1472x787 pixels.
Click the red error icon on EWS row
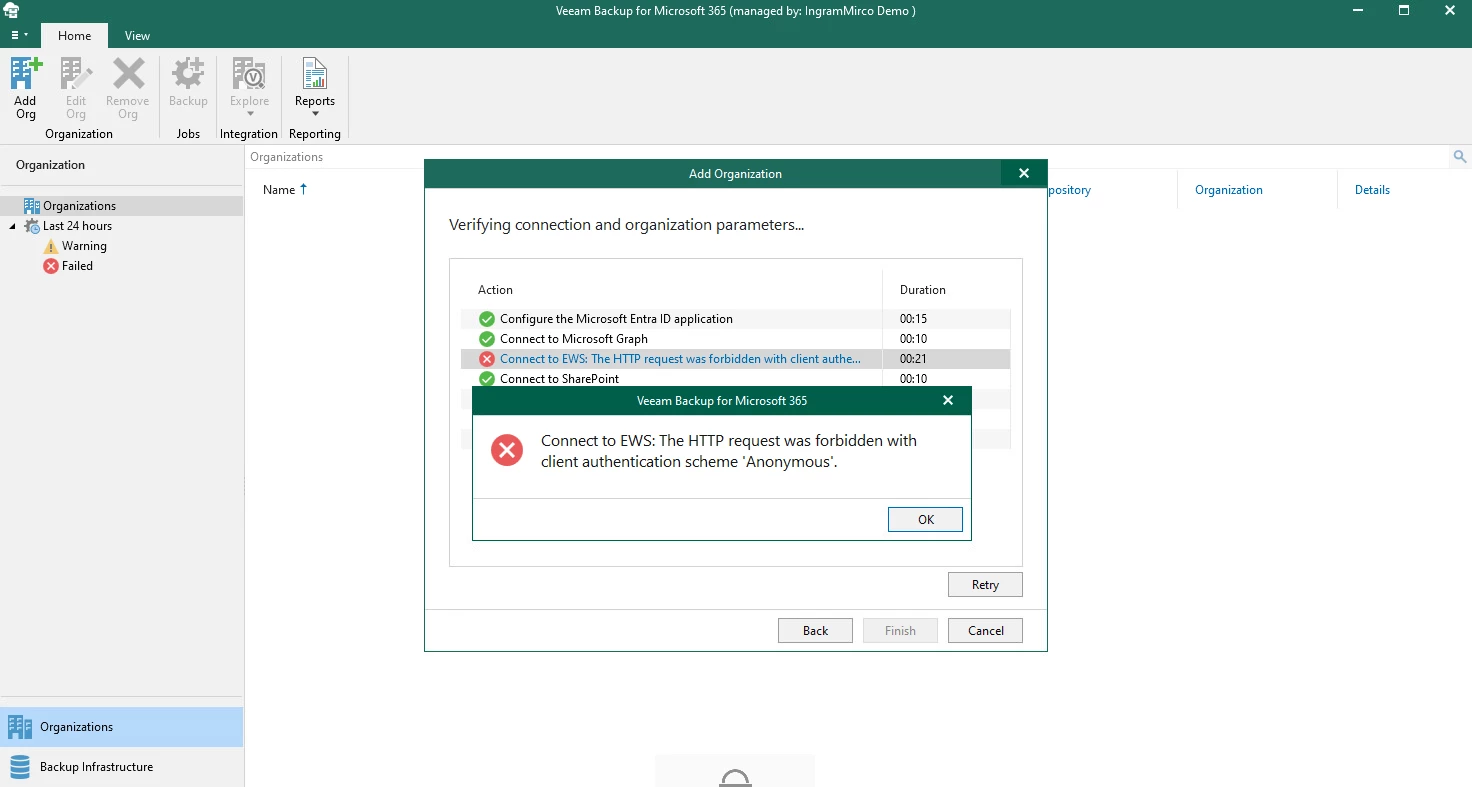coord(487,359)
